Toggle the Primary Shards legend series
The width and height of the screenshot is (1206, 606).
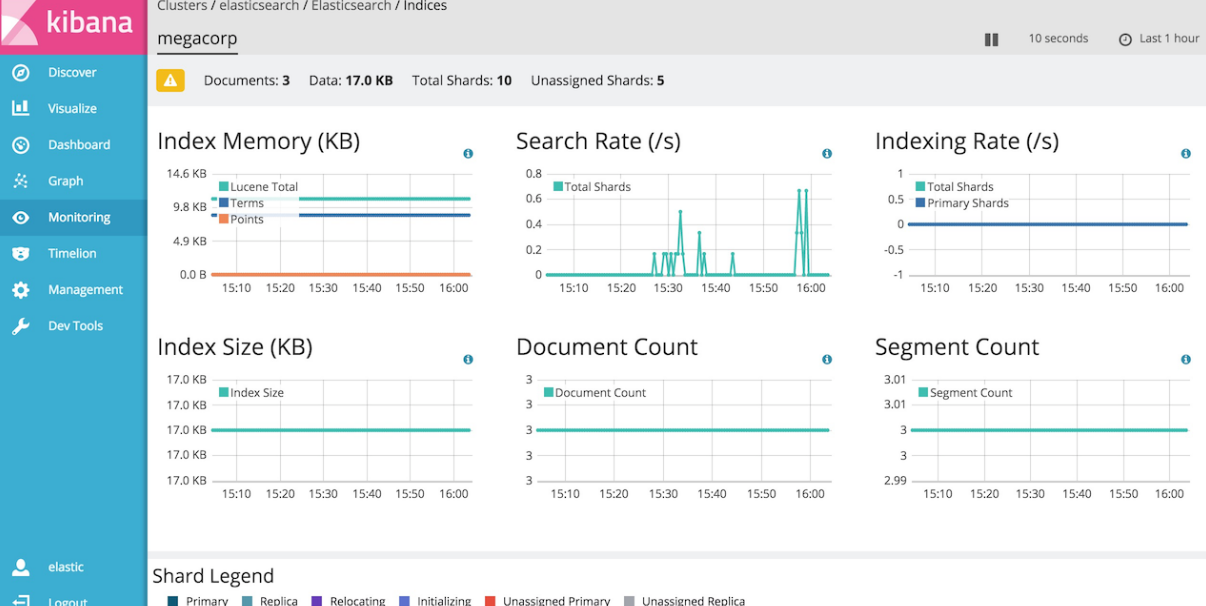coord(967,203)
